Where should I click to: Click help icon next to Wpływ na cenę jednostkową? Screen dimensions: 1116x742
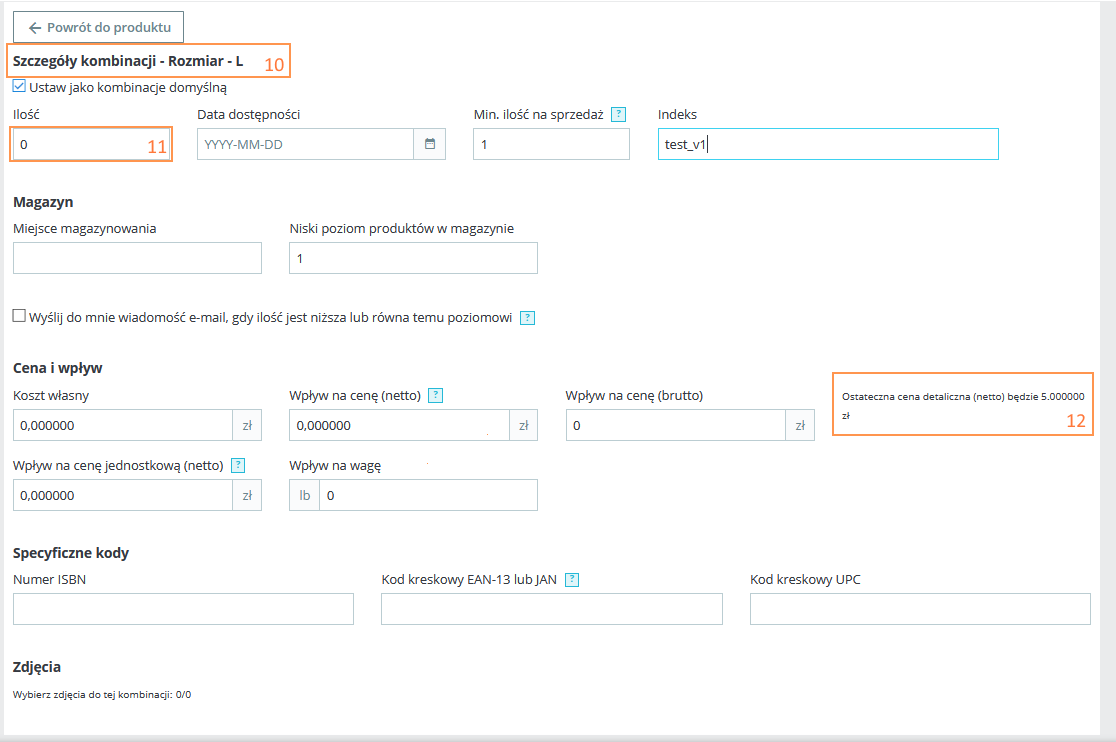pyautogui.click(x=237, y=465)
